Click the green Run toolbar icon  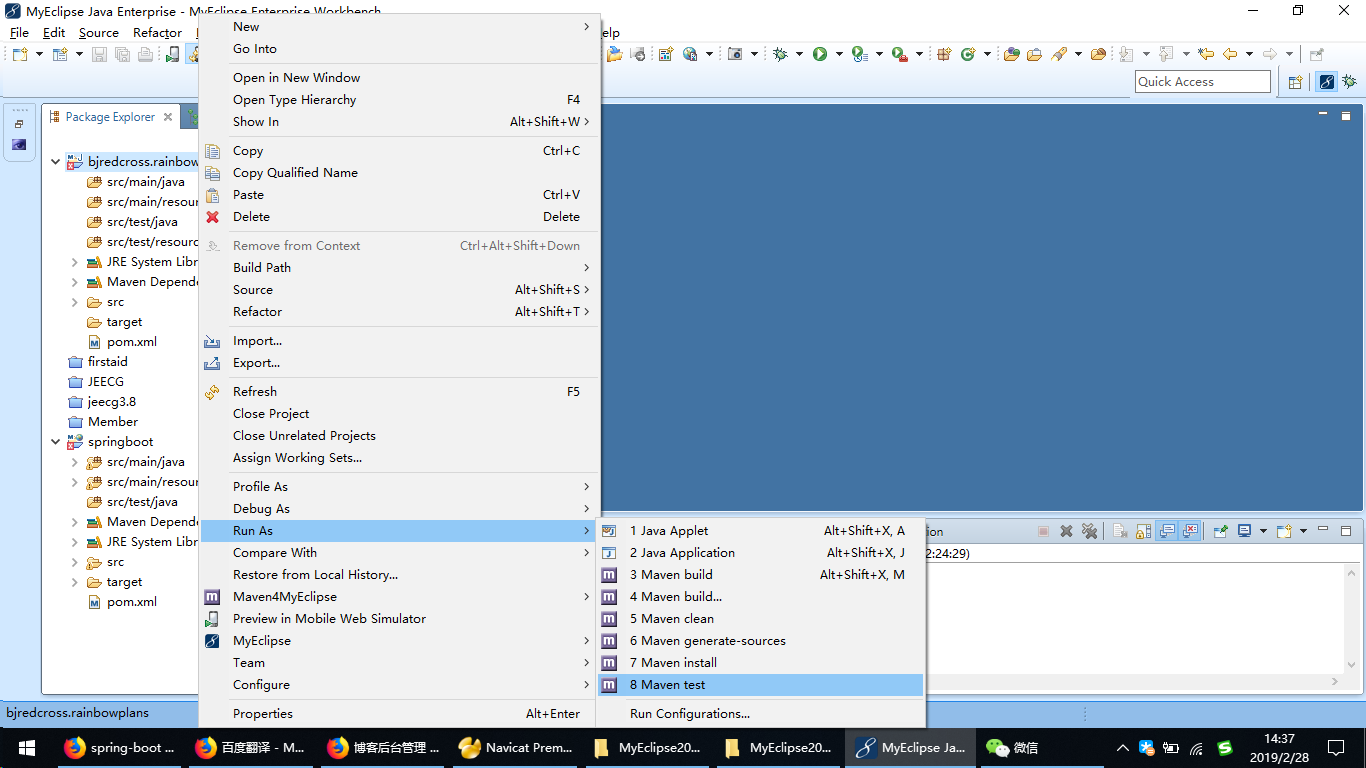coord(820,54)
